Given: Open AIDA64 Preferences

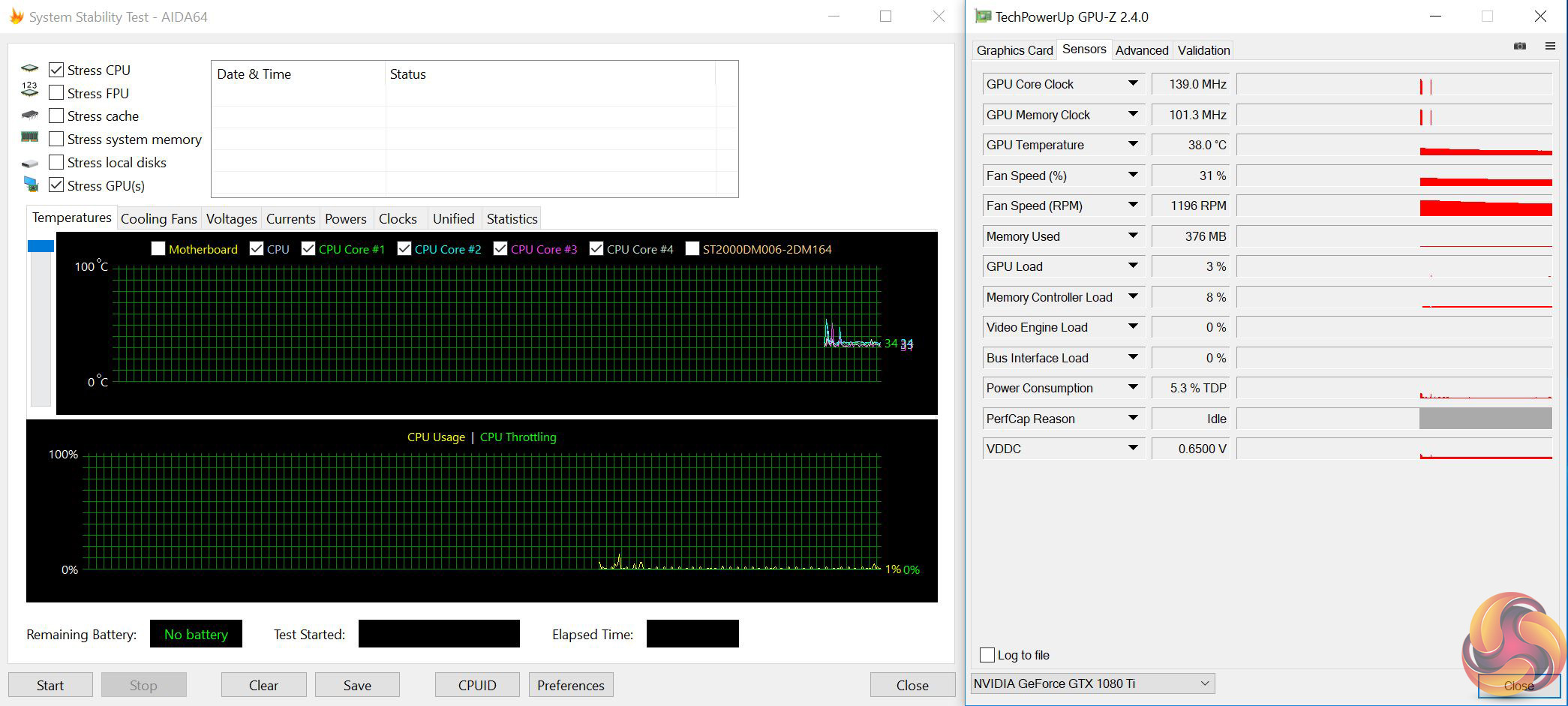Looking at the screenshot, I should (x=571, y=685).
